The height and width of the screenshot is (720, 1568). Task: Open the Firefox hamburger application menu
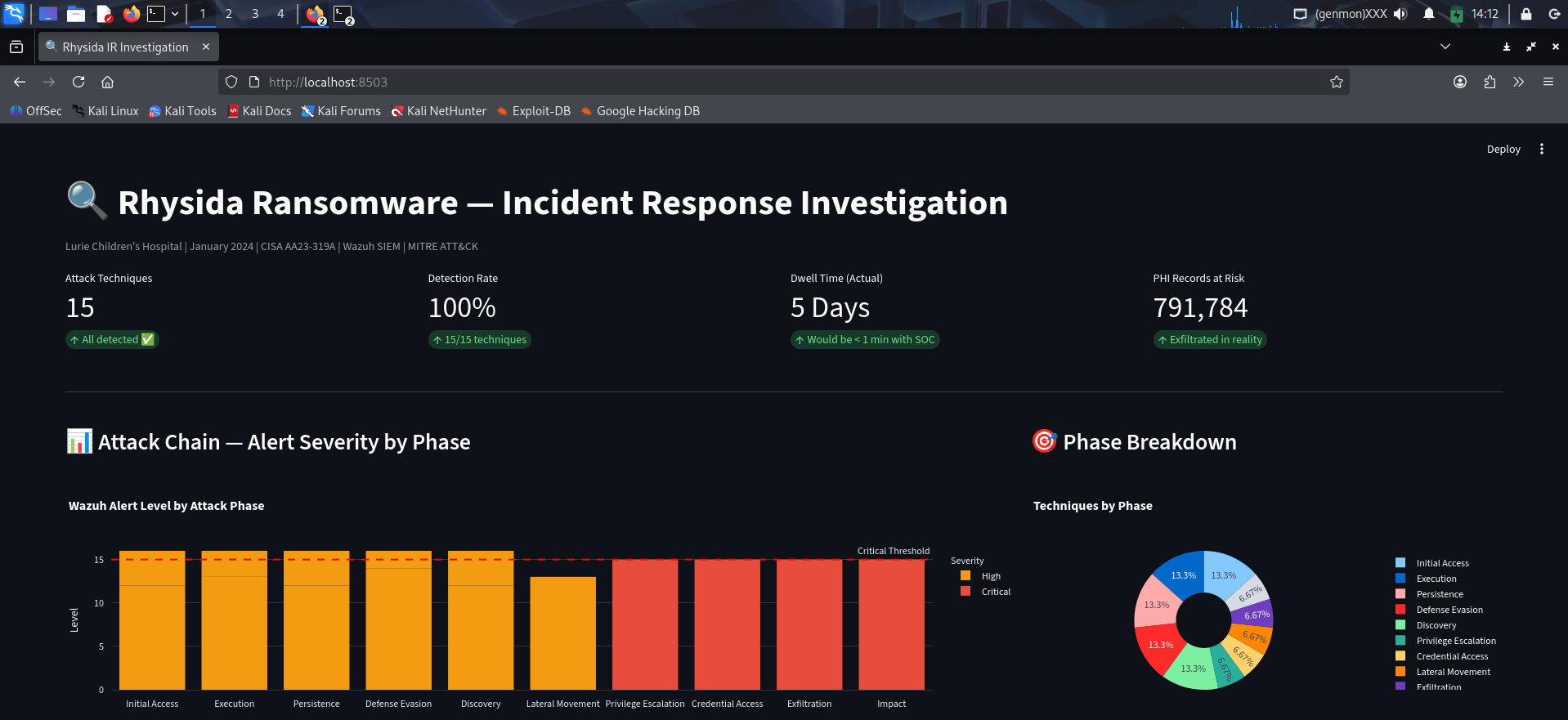pos(1548,82)
